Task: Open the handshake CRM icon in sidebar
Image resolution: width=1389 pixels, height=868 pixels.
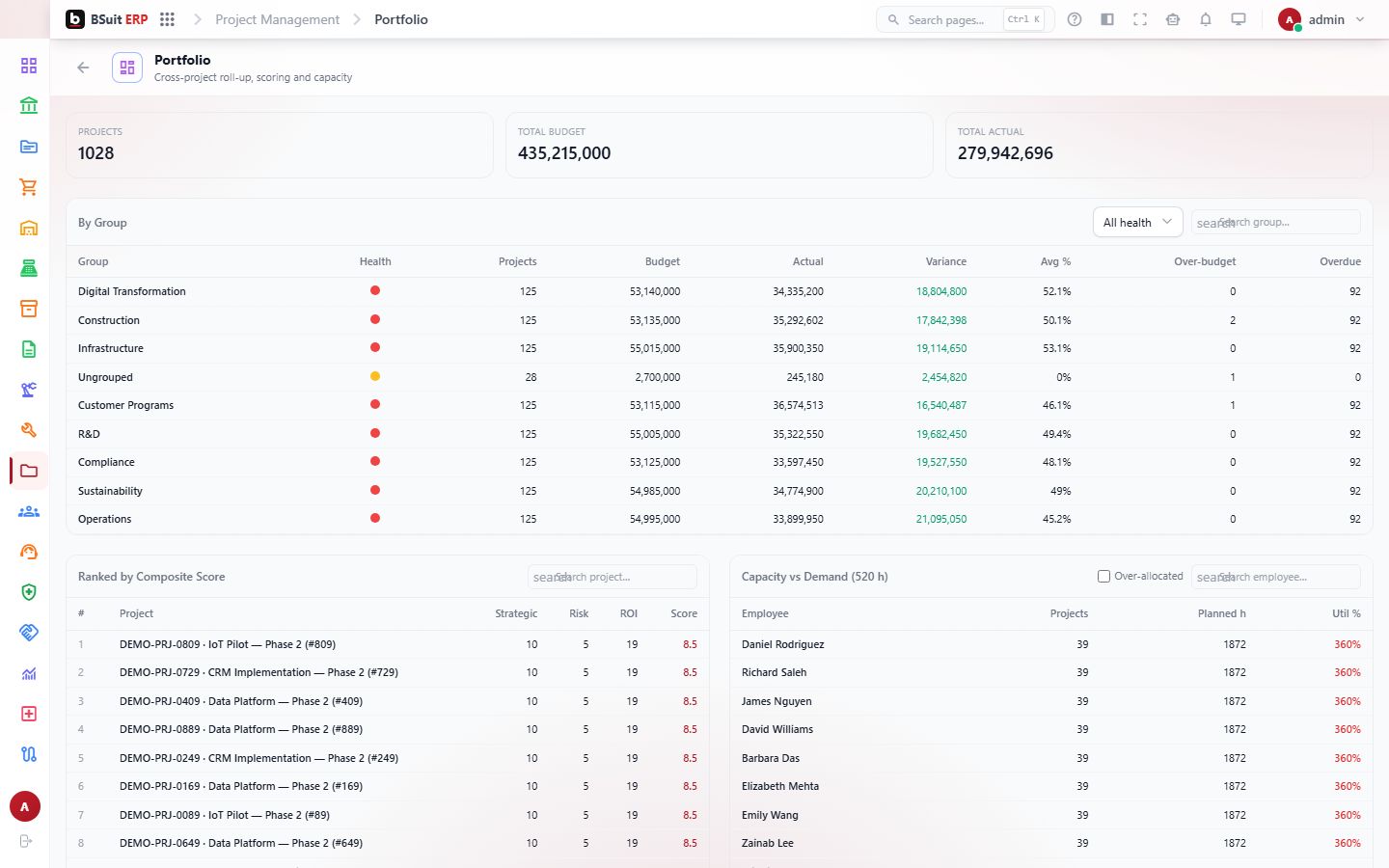Action: point(29,633)
